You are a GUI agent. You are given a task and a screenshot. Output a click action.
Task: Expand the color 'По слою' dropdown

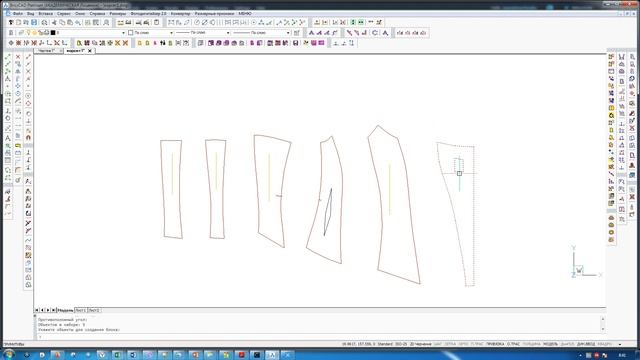coord(171,33)
